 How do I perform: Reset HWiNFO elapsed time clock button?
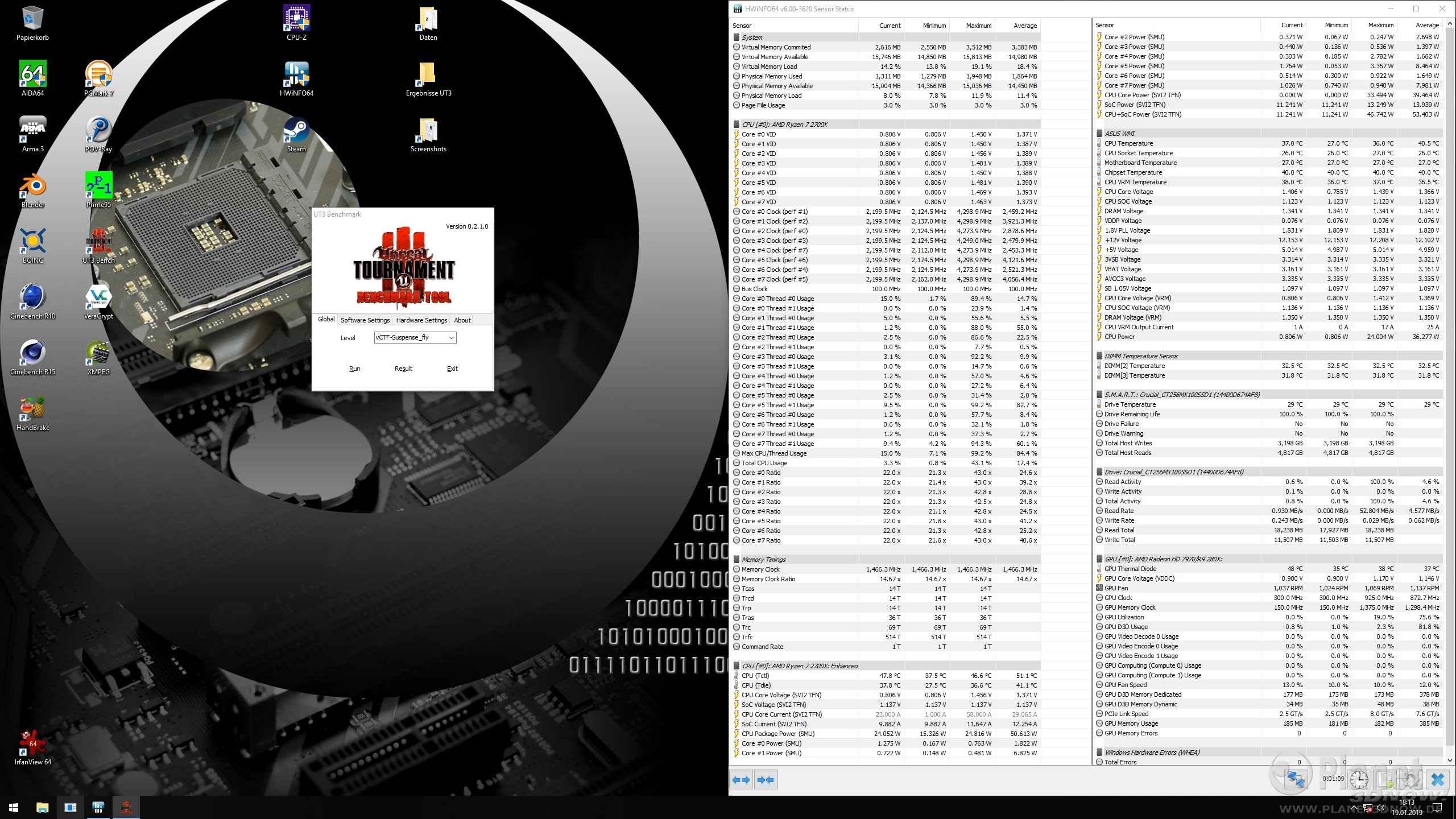coord(1359,780)
